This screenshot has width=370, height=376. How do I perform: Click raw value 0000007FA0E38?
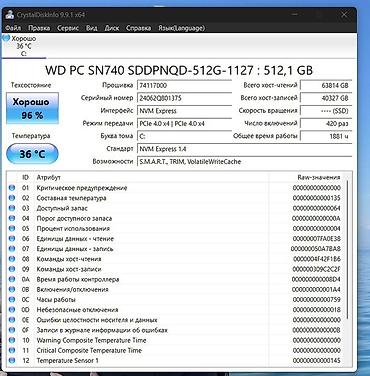pos(317,238)
